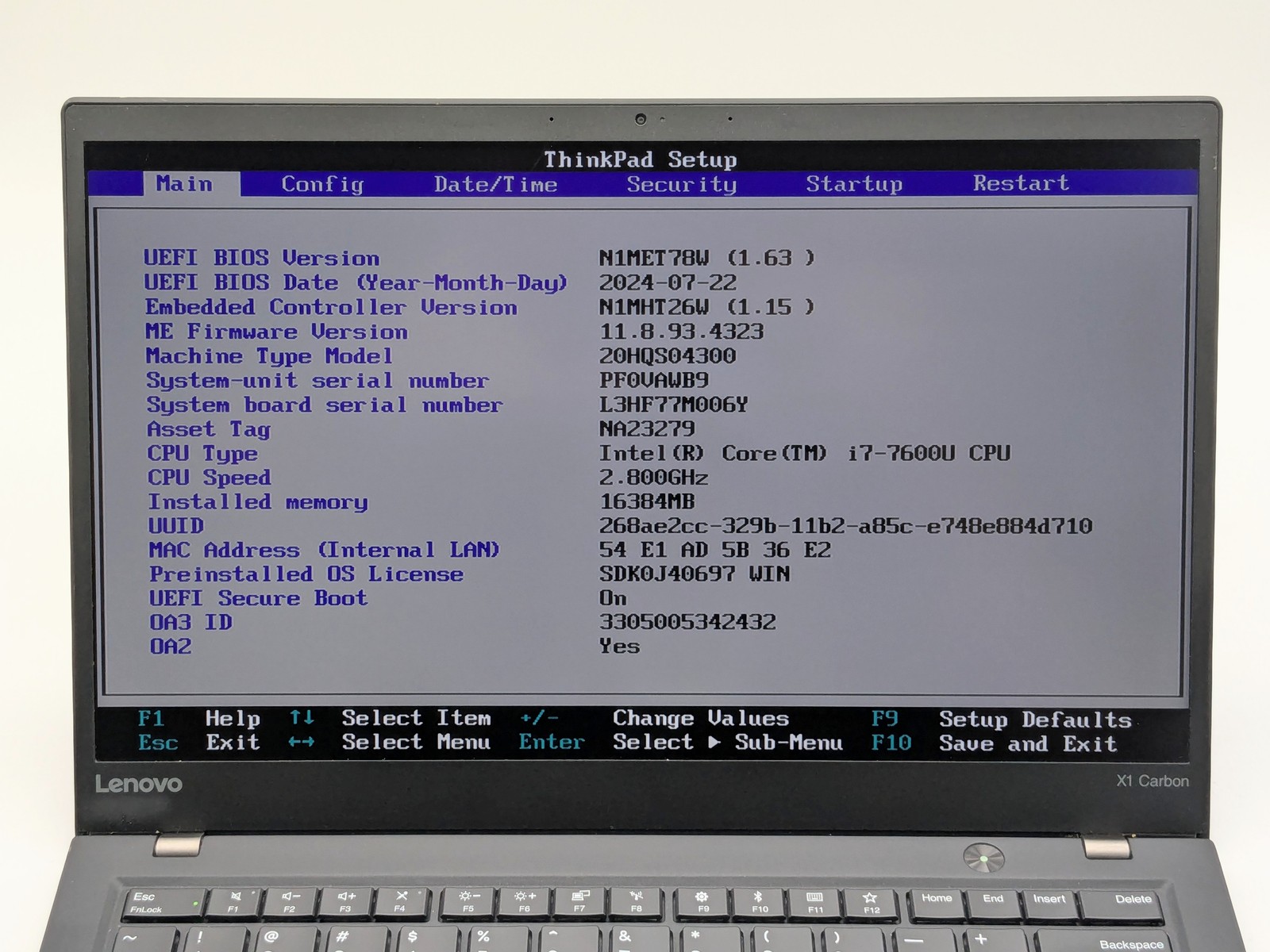The width and height of the screenshot is (1270, 952).
Task: Click asset tag value NA23279
Action: coord(647,429)
